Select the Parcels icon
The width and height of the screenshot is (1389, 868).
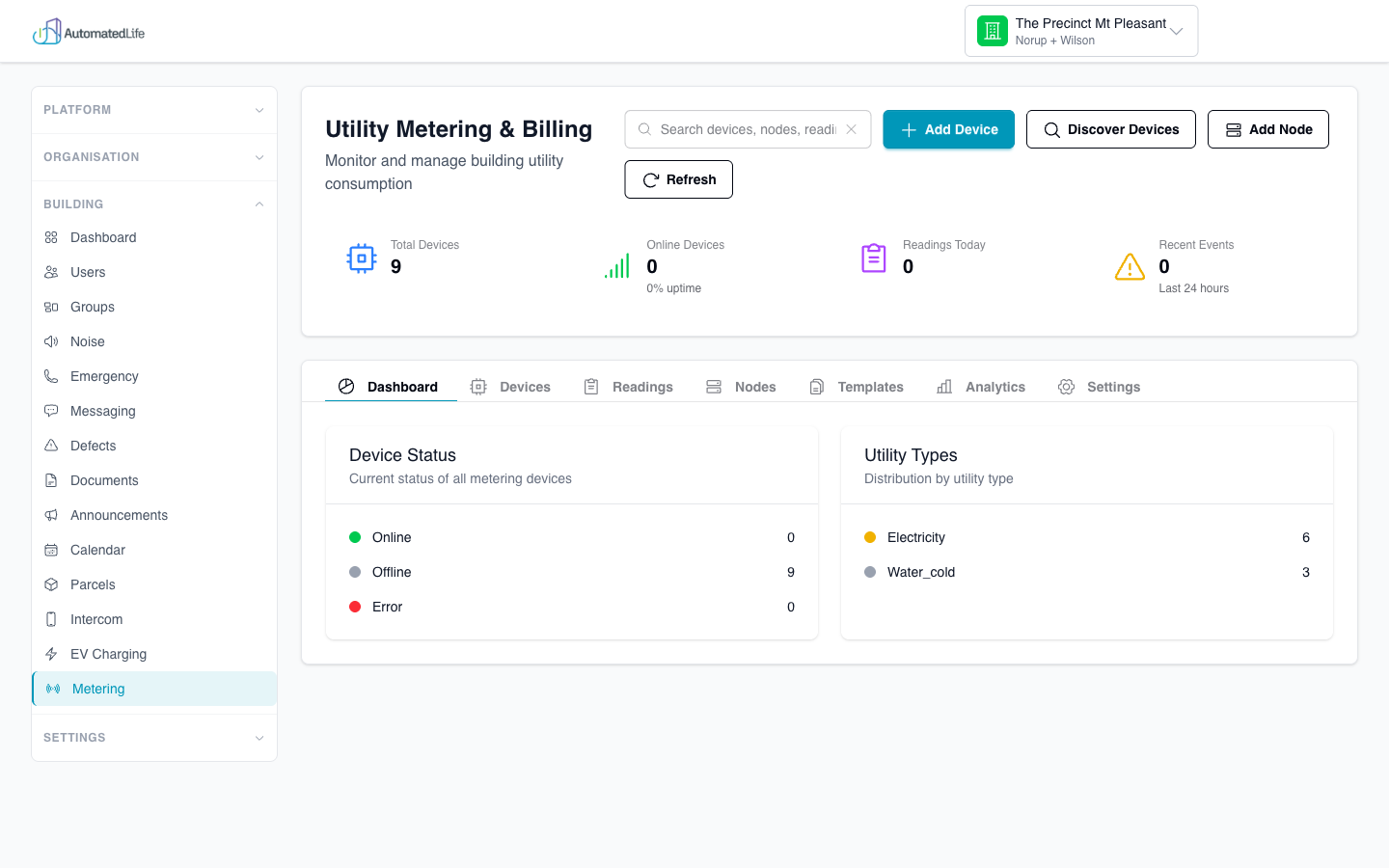[53, 584]
